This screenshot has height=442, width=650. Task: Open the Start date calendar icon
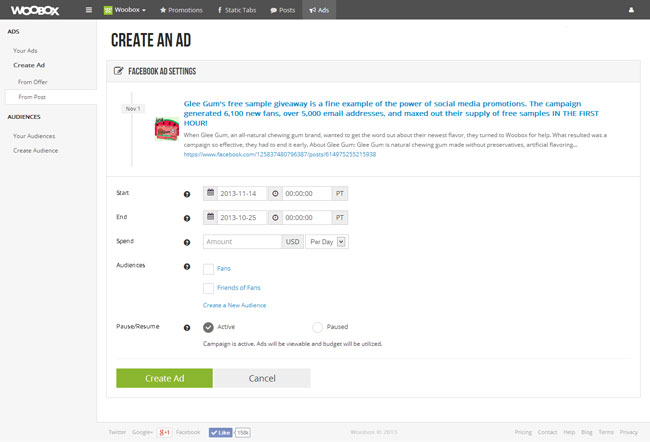(x=211, y=193)
